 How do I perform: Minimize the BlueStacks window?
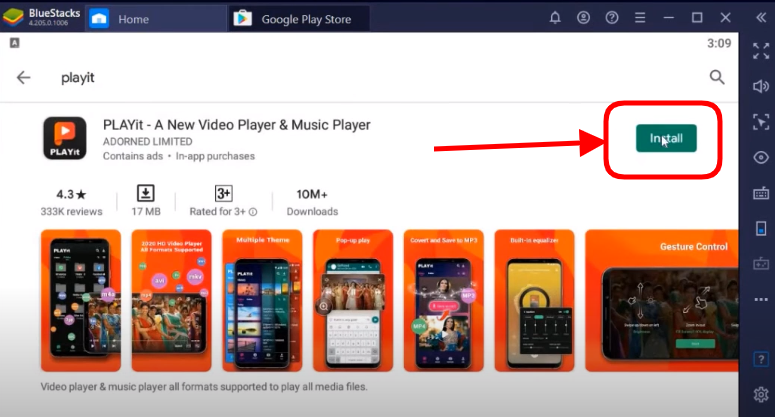tap(669, 18)
